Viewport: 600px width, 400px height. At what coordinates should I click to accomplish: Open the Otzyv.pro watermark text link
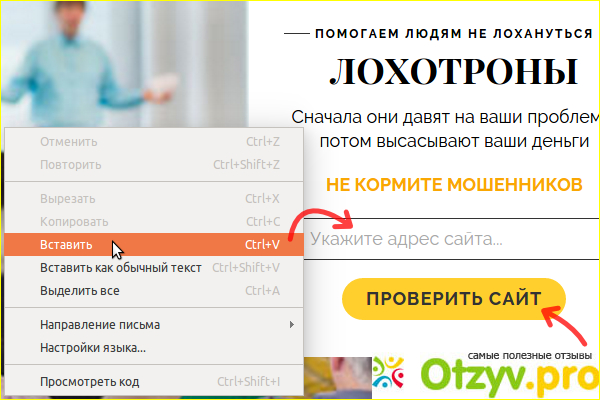[x=508, y=378]
